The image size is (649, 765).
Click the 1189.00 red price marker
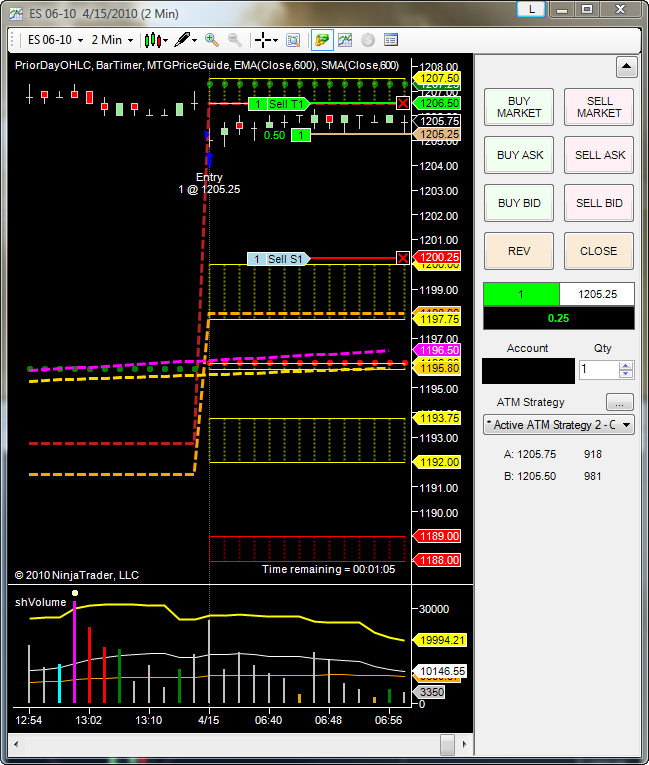point(437,536)
